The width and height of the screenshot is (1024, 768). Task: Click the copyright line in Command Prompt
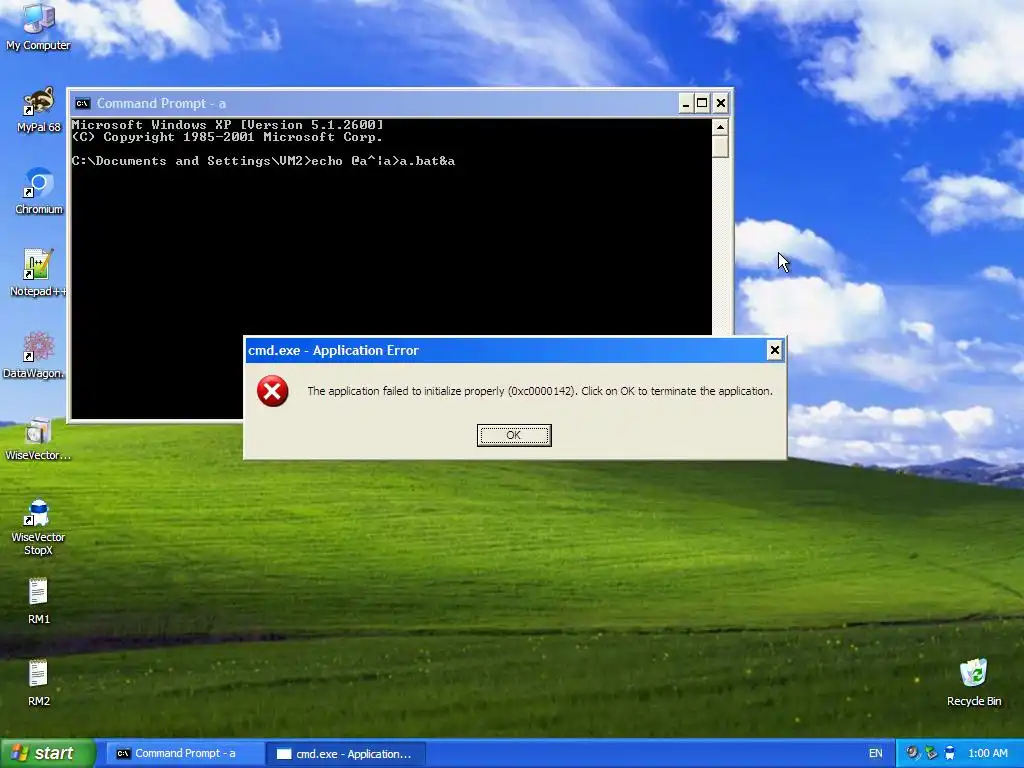[227, 137]
